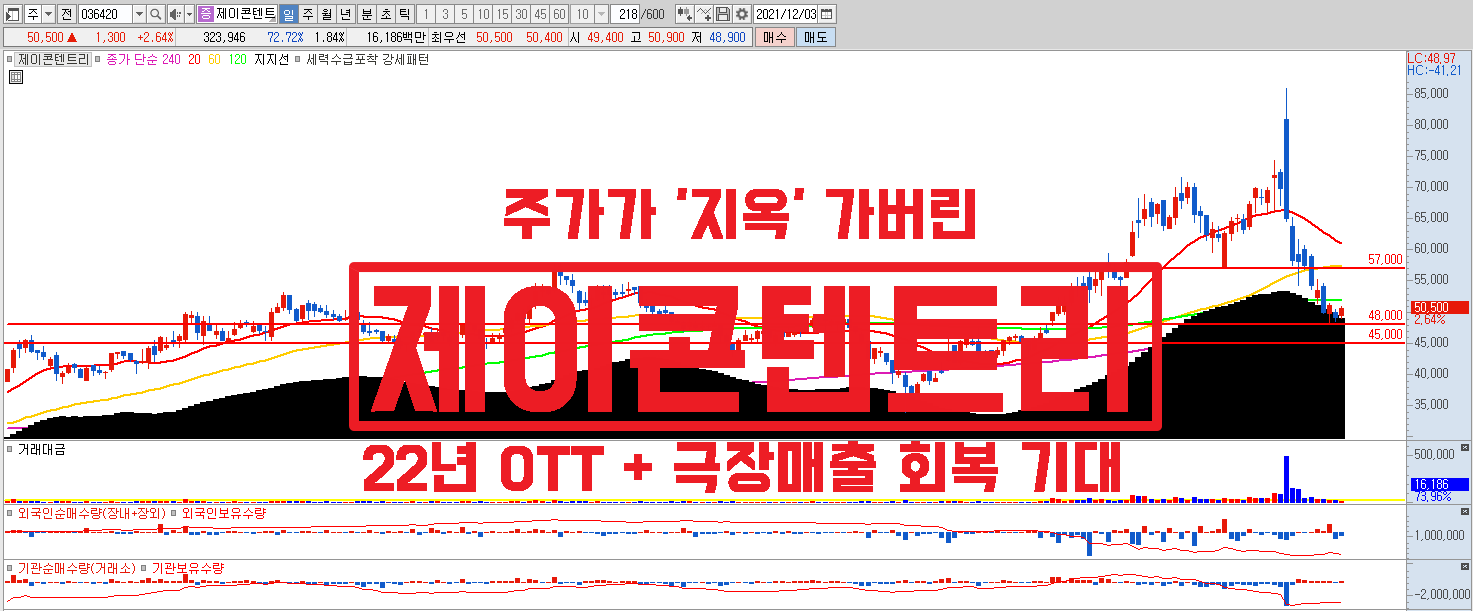Choose the 30 interval button
Viewport: 1473px width, 611px height.
[521, 14]
